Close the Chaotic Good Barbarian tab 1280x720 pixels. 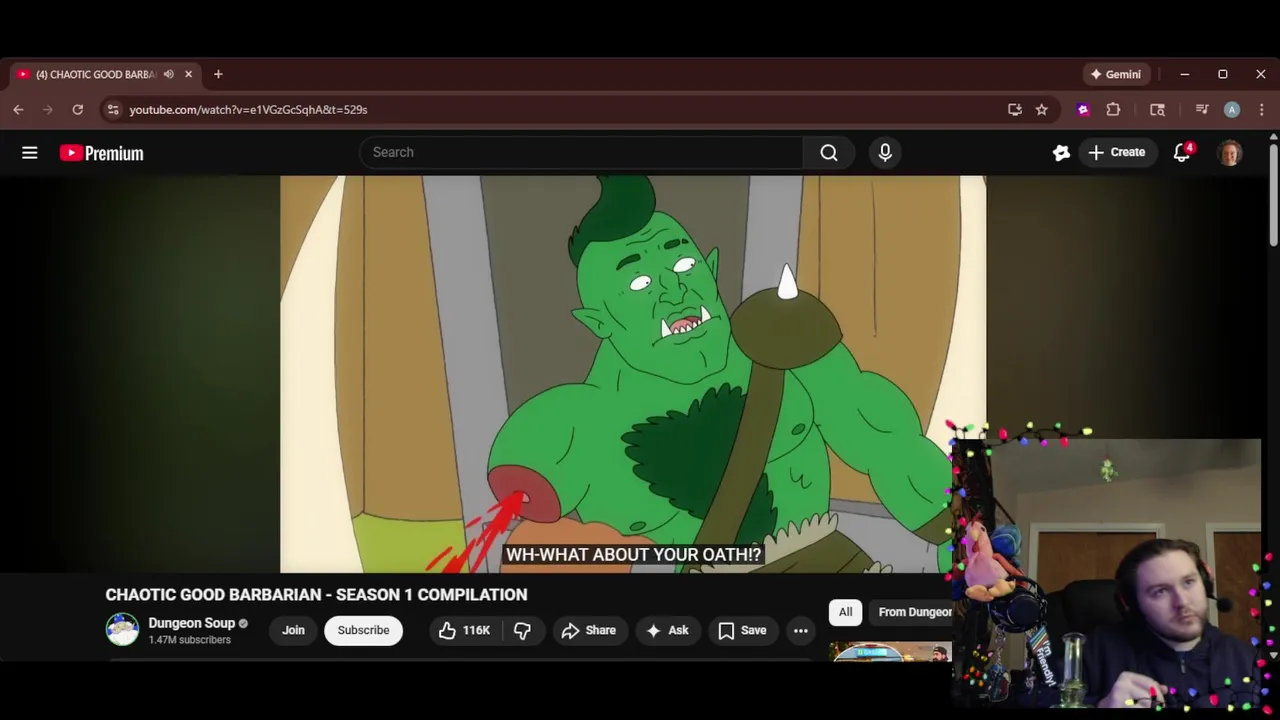coord(188,74)
